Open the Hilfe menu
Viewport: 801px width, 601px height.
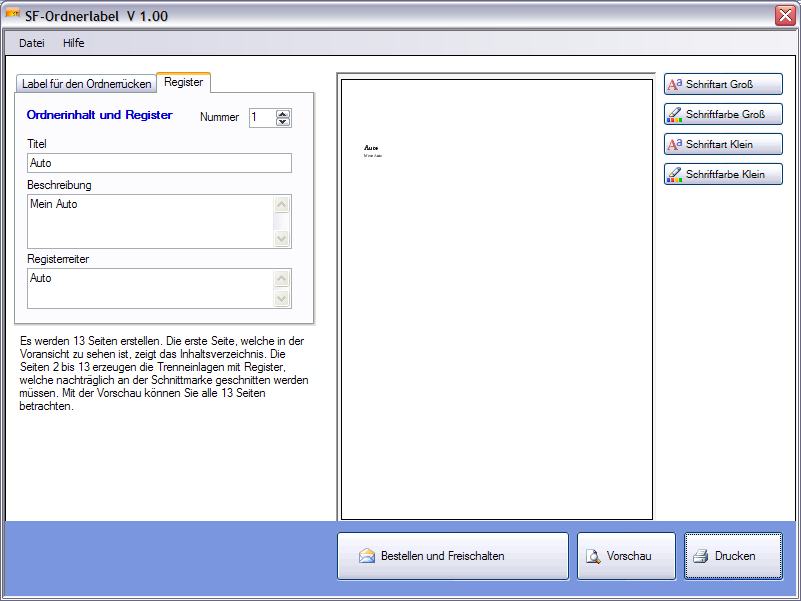pyautogui.click(x=74, y=43)
